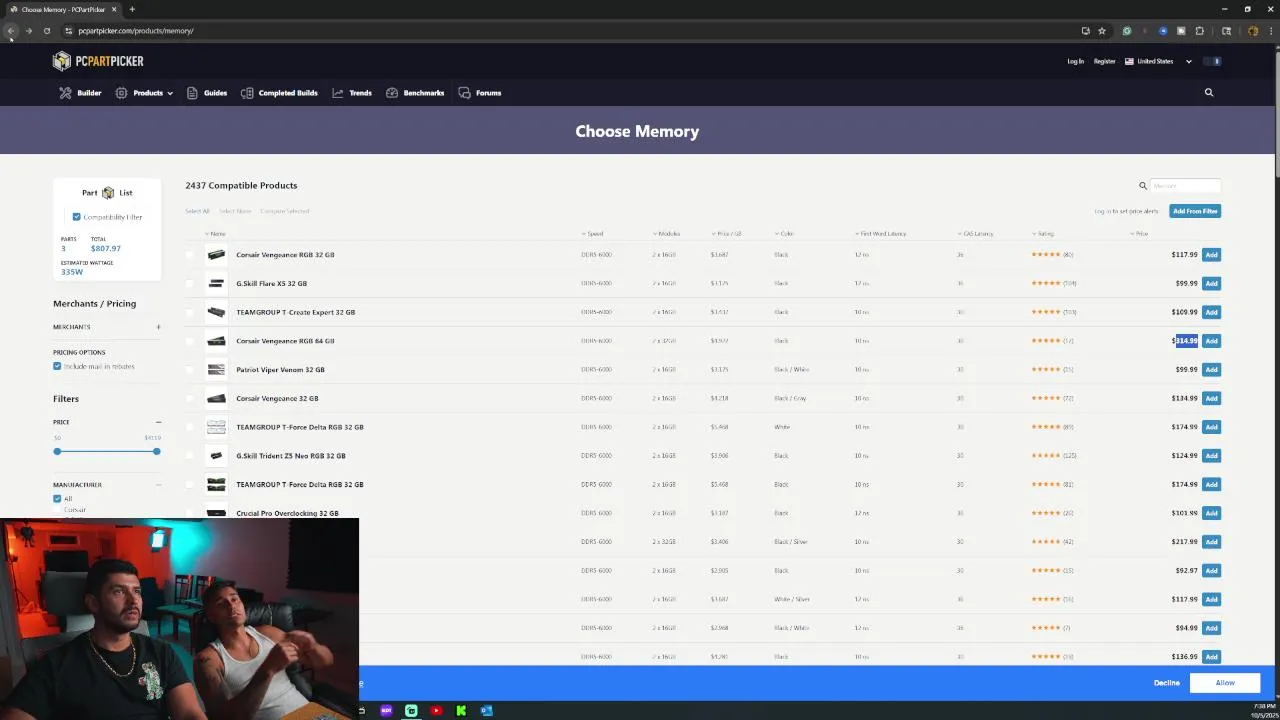
Task: Open the United States country dropdown
Action: pyautogui.click(x=1158, y=62)
